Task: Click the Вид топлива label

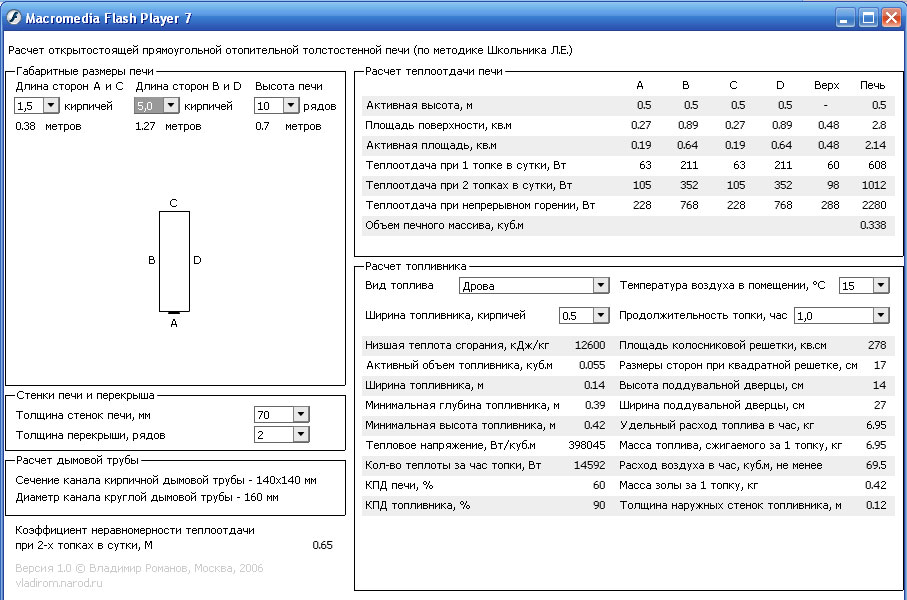Action: click(x=399, y=285)
